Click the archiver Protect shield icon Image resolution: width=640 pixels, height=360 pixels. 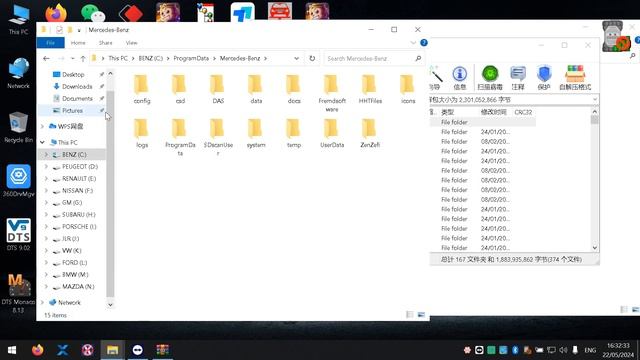point(544,78)
